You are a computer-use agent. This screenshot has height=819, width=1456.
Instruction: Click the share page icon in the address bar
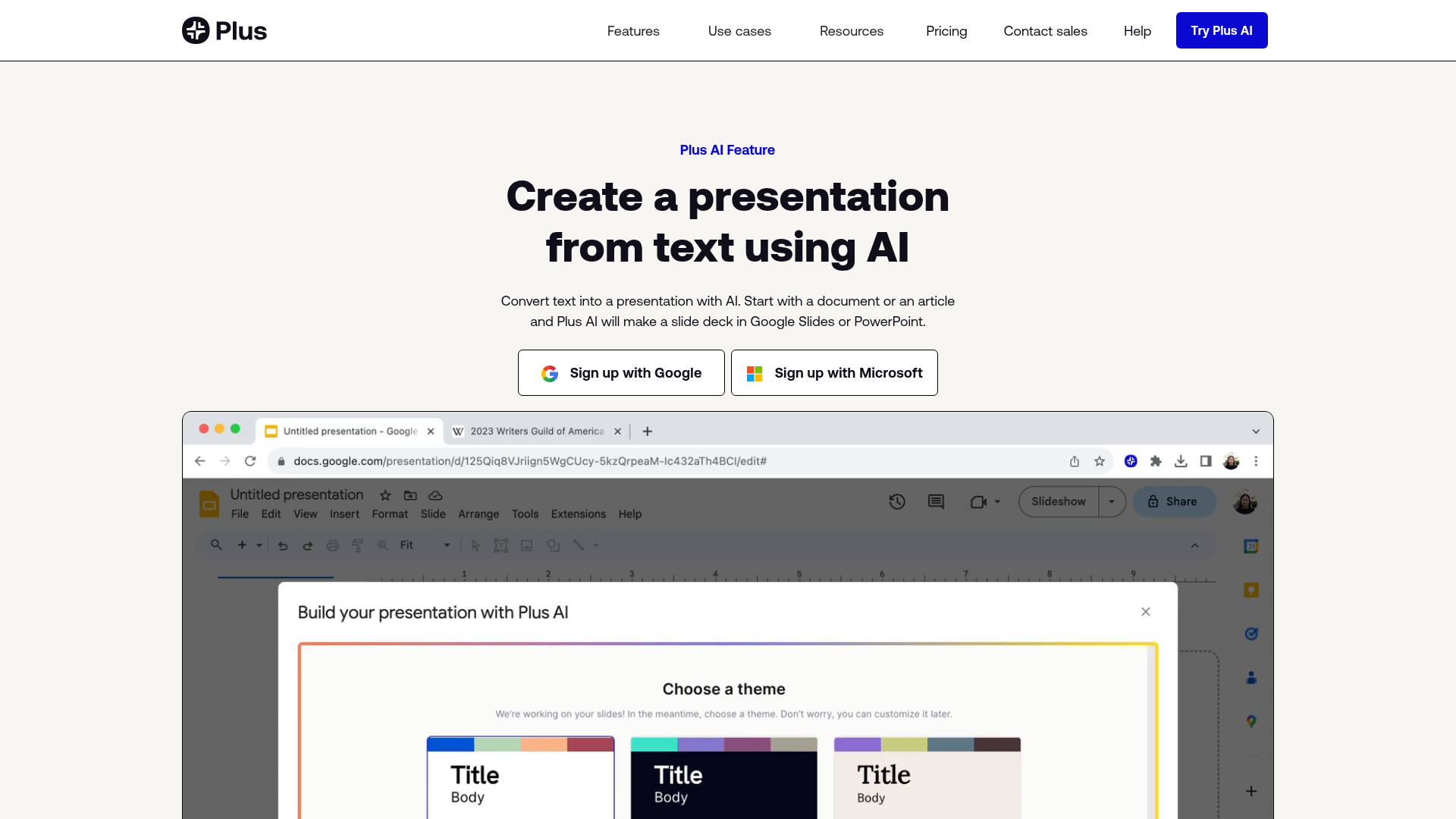click(x=1075, y=461)
